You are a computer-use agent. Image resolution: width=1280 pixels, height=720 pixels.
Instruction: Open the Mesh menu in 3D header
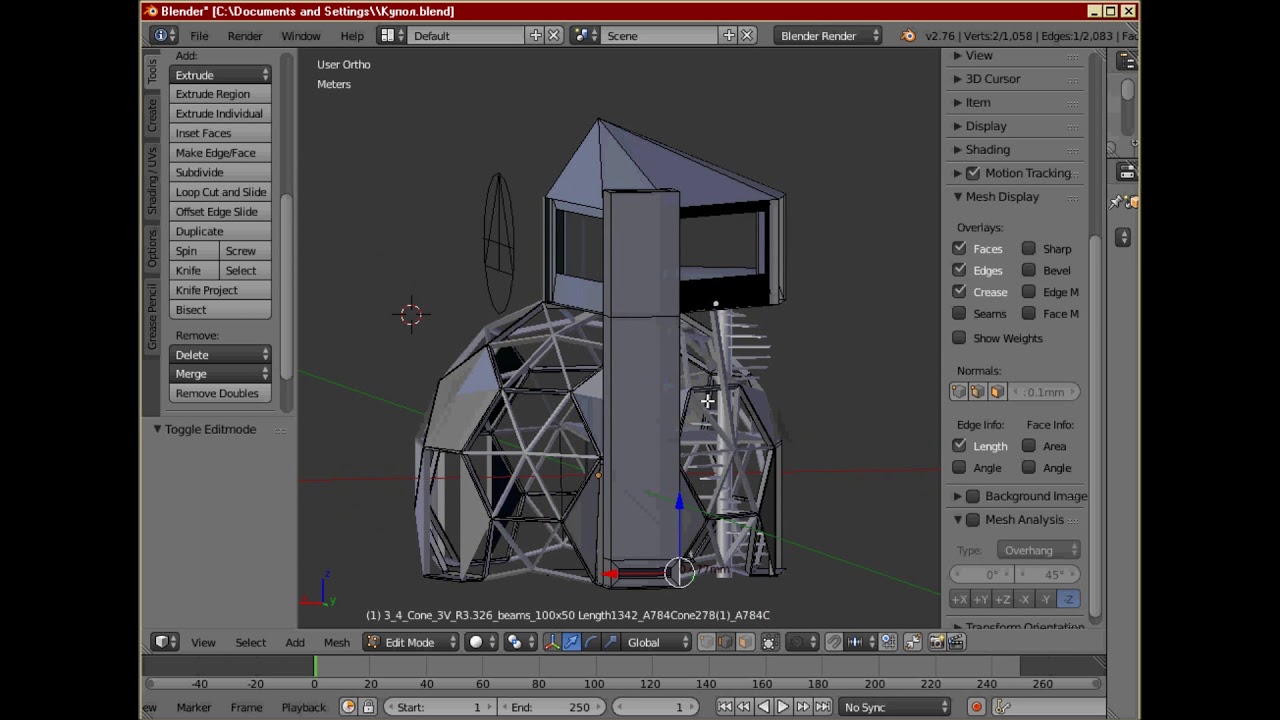tap(337, 642)
